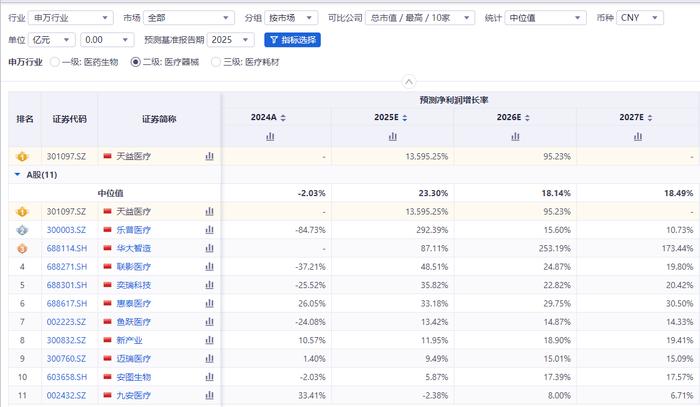The height and width of the screenshot is (407, 700).
Task: Collapse the A股(11) group
Action: pyautogui.click(x=17, y=174)
